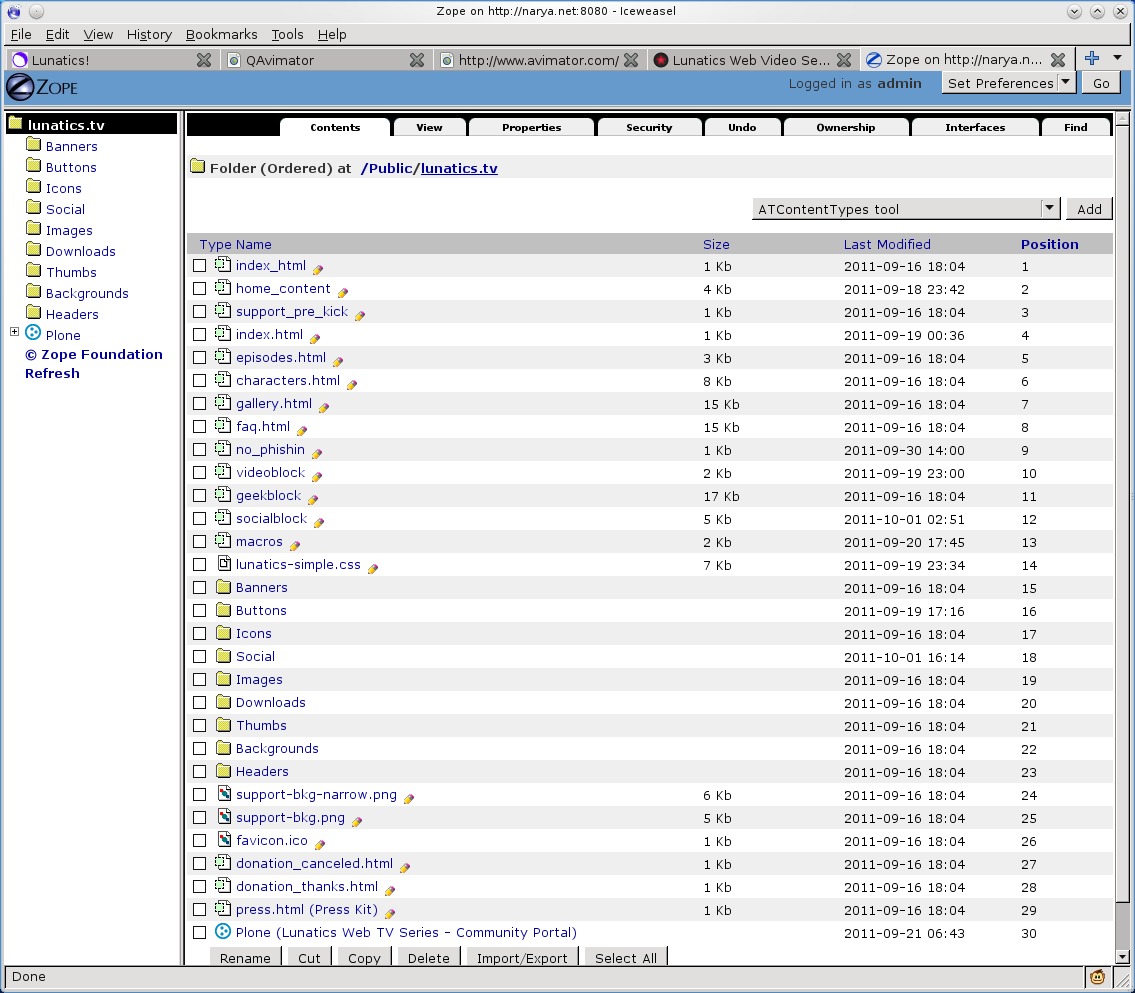Switch to the Security tab

[649, 127]
